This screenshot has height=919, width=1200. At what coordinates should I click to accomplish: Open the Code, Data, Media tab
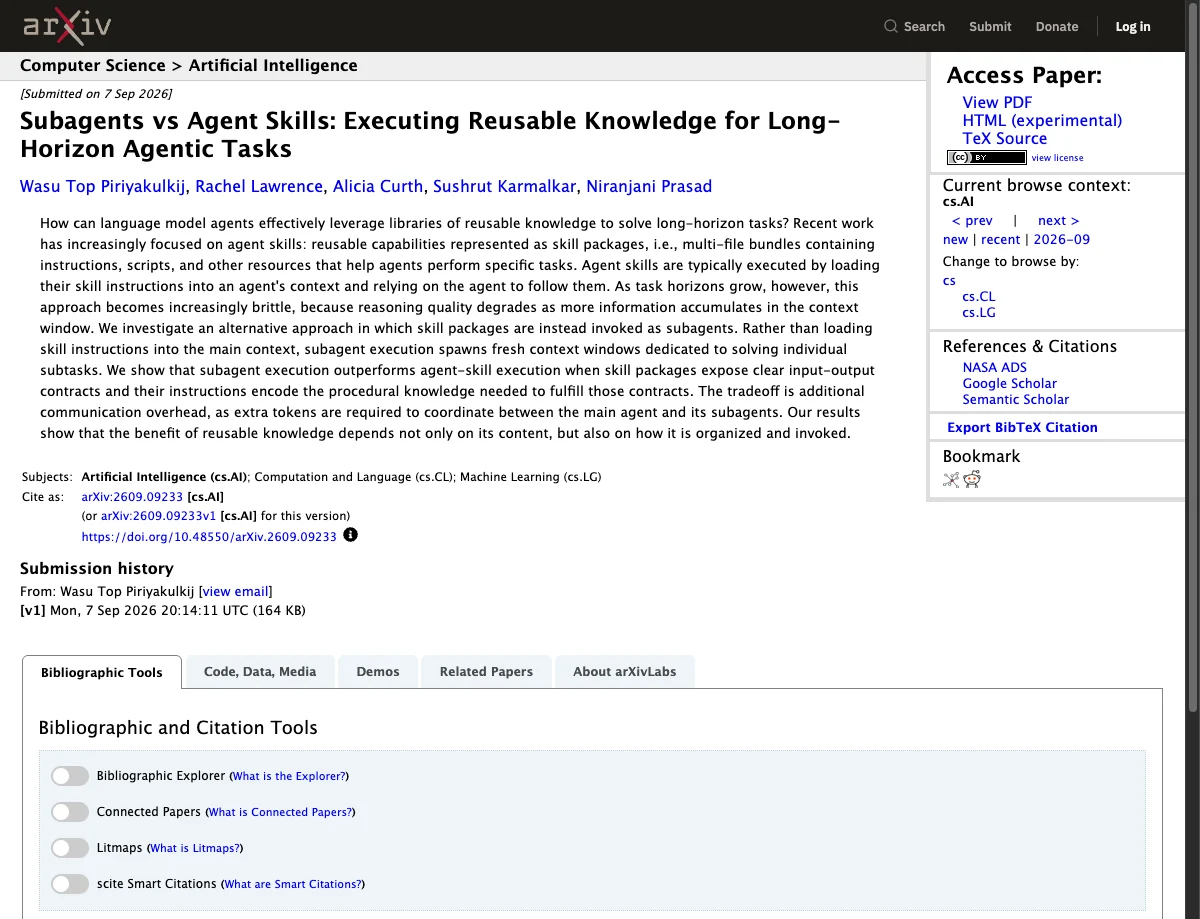(x=260, y=672)
